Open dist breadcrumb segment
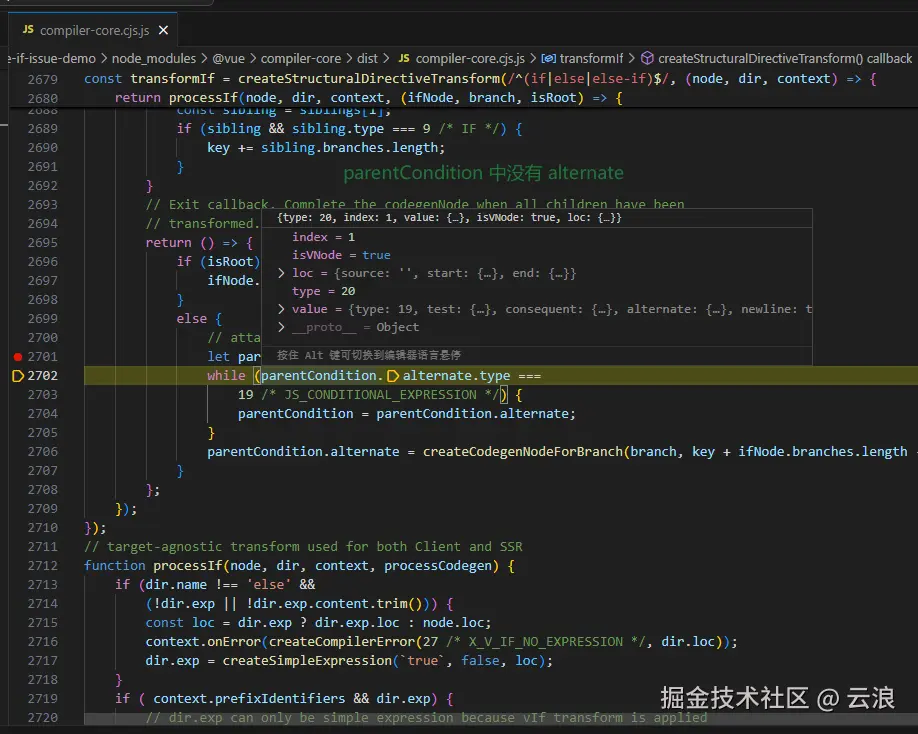 (367, 59)
